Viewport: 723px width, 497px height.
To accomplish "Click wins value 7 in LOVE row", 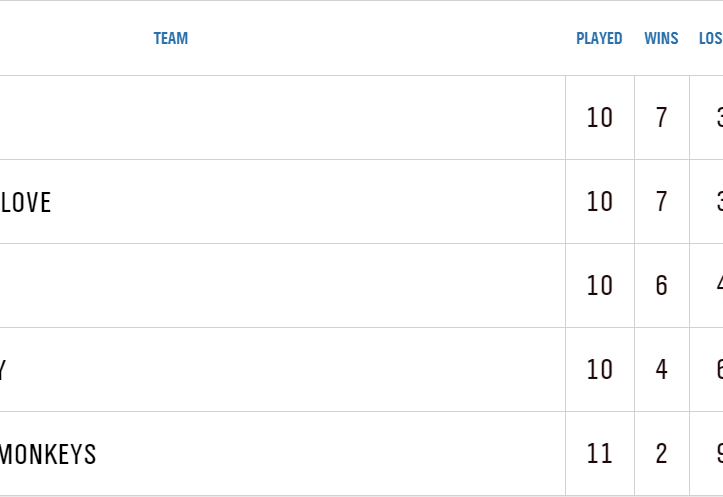I will coord(661,202).
